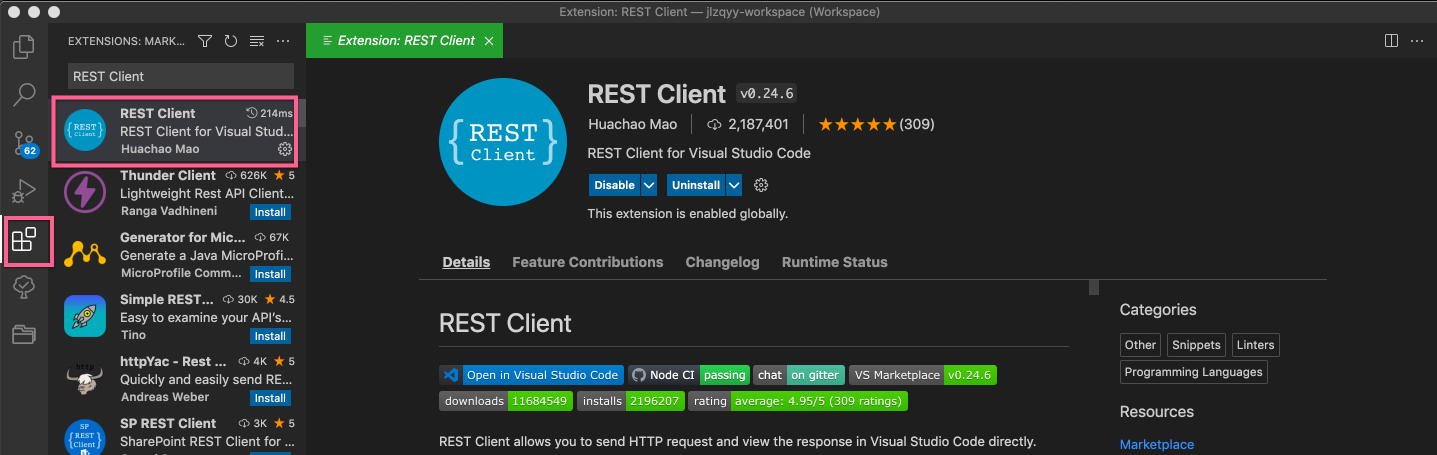The width and height of the screenshot is (1437, 455).
Task: Select REST Client in extensions list
Action: 178,131
